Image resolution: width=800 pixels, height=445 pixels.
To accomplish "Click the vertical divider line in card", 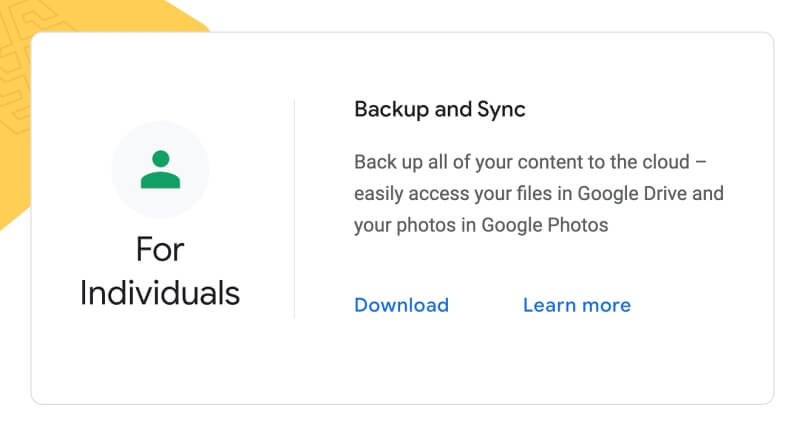I will tap(294, 208).
